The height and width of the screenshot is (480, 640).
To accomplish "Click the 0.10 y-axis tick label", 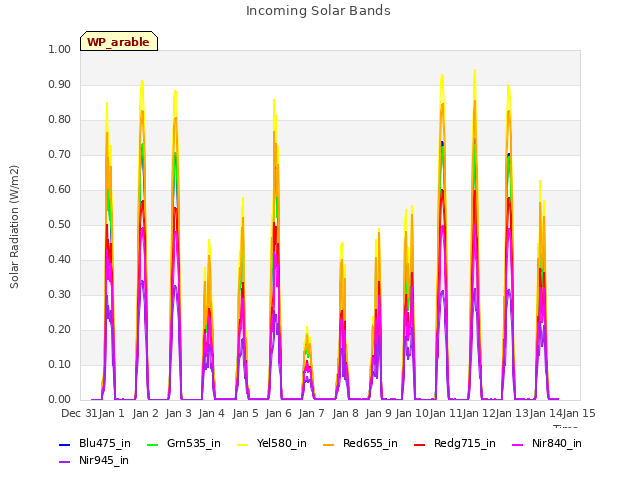I will (60, 364).
